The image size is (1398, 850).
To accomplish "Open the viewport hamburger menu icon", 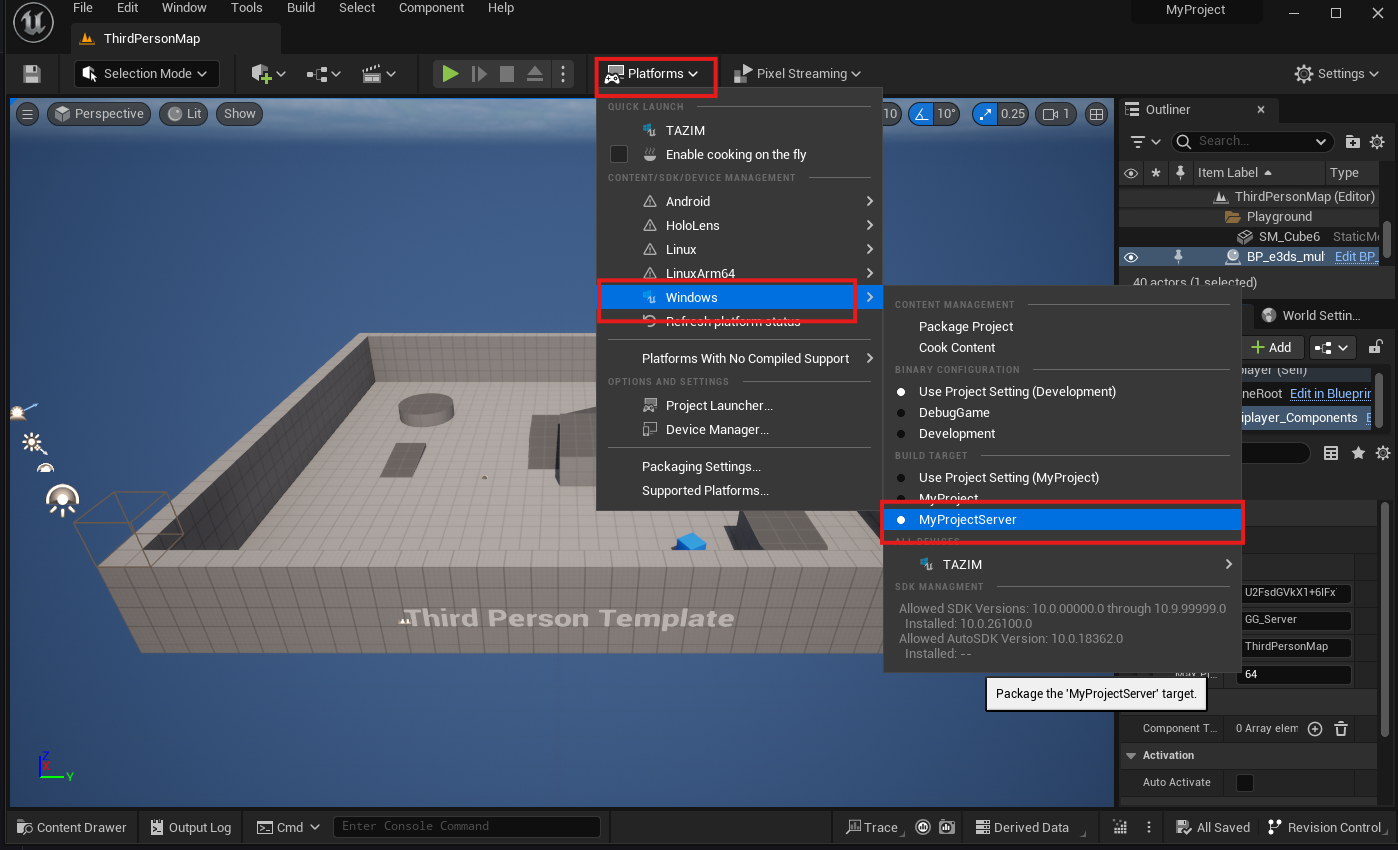I will 28,114.
